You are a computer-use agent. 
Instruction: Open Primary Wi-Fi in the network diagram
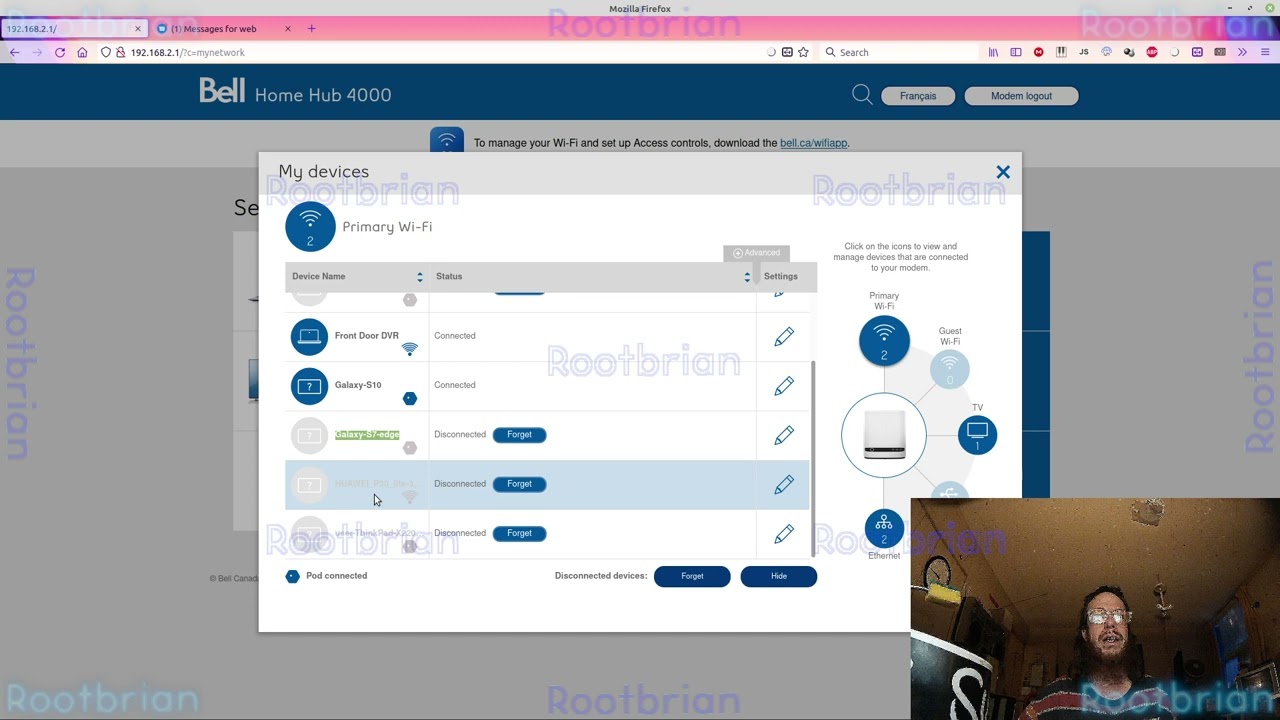coord(884,340)
